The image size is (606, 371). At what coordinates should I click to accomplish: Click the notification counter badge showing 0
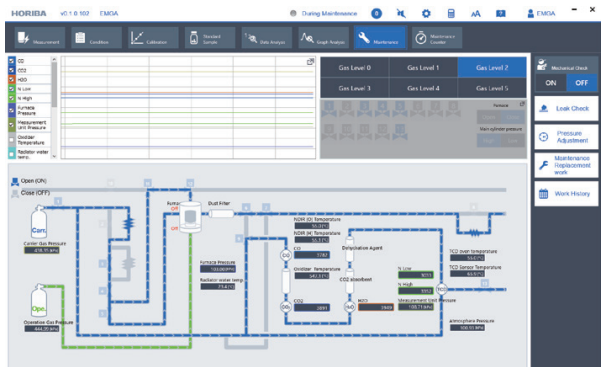pyautogui.click(x=376, y=14)
